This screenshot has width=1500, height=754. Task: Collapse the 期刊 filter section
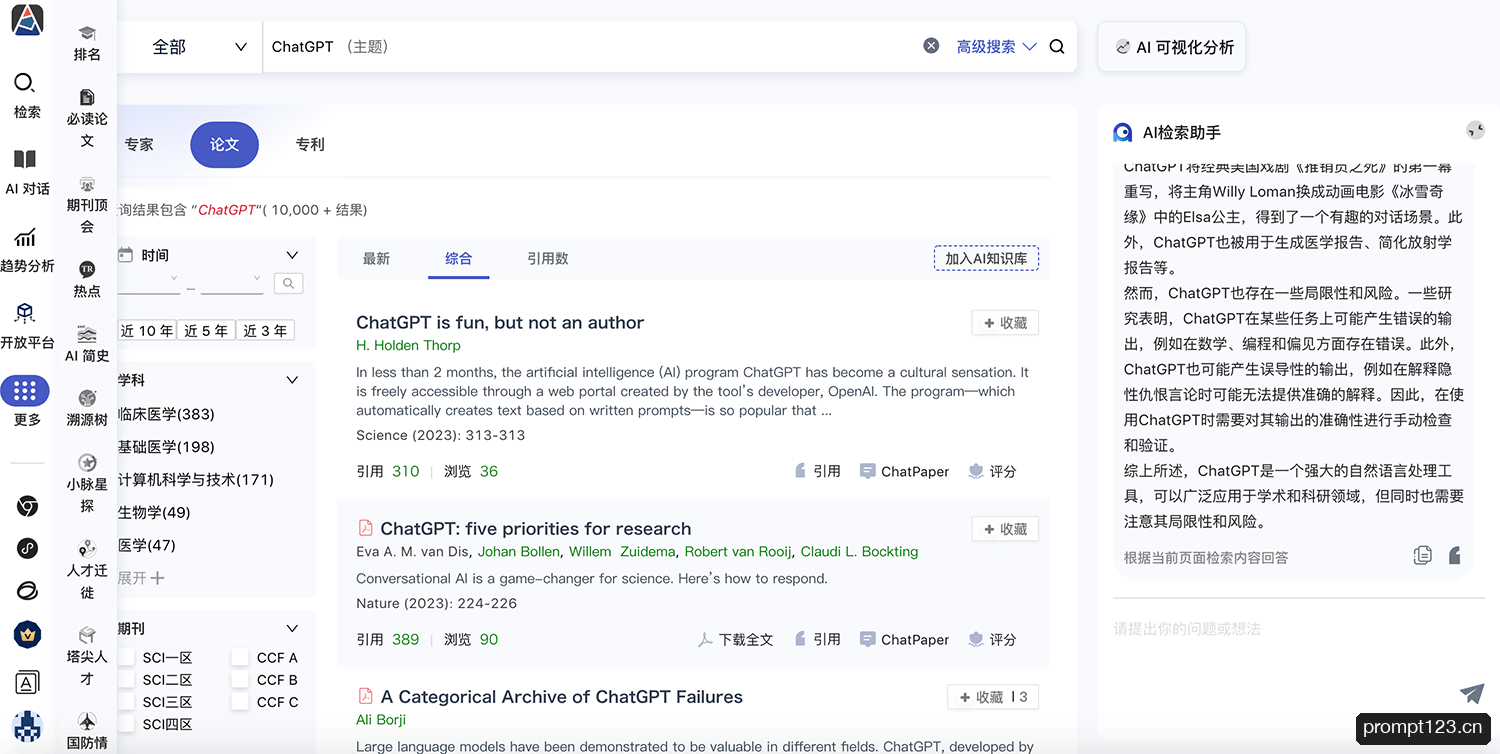(x=292, y=629)
